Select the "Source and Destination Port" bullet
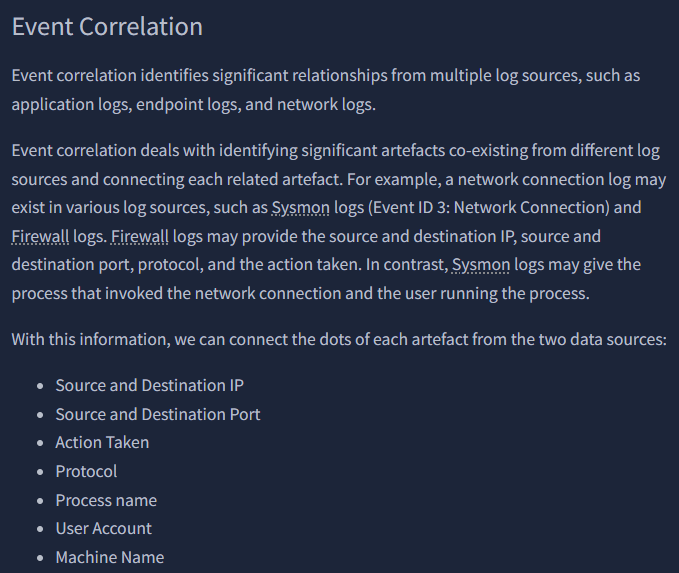 [x=158, y=414]
